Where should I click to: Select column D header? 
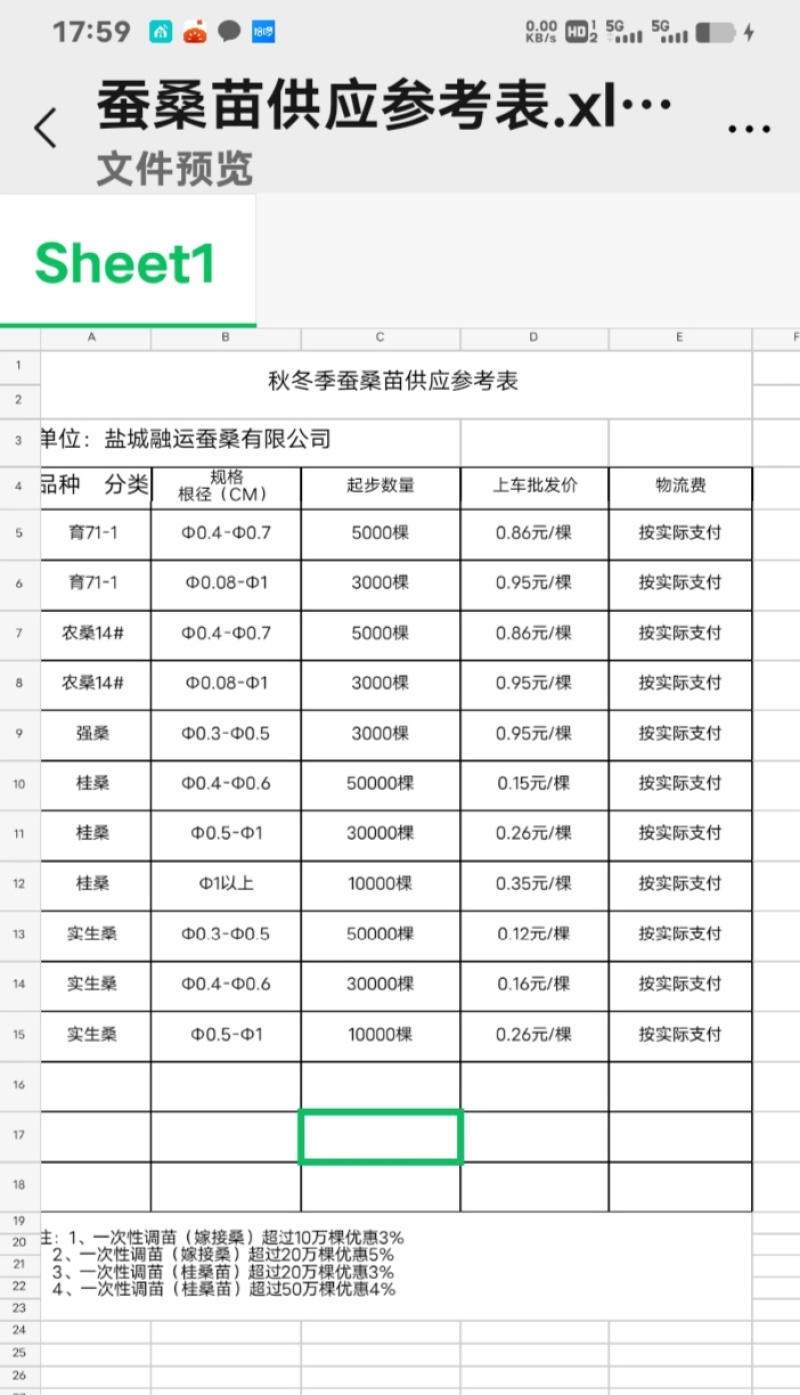pos(534,338)
